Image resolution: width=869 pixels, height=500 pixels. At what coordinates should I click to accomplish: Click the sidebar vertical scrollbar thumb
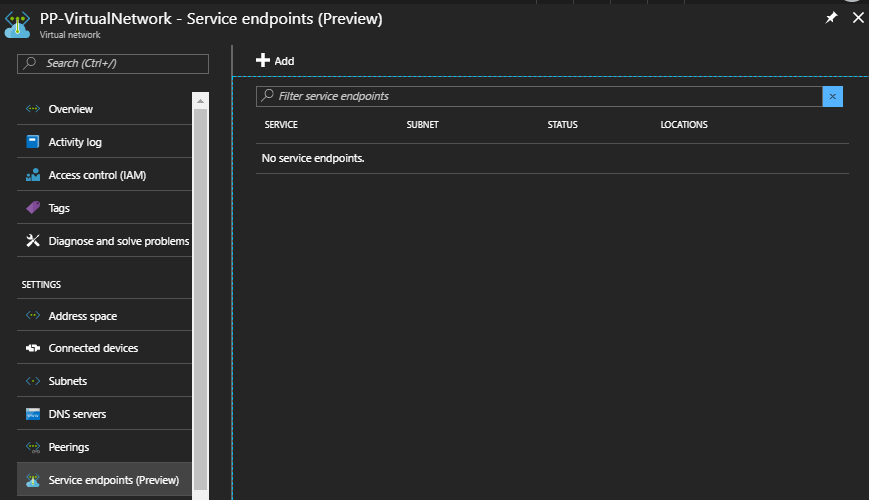[x=200, y=299]
